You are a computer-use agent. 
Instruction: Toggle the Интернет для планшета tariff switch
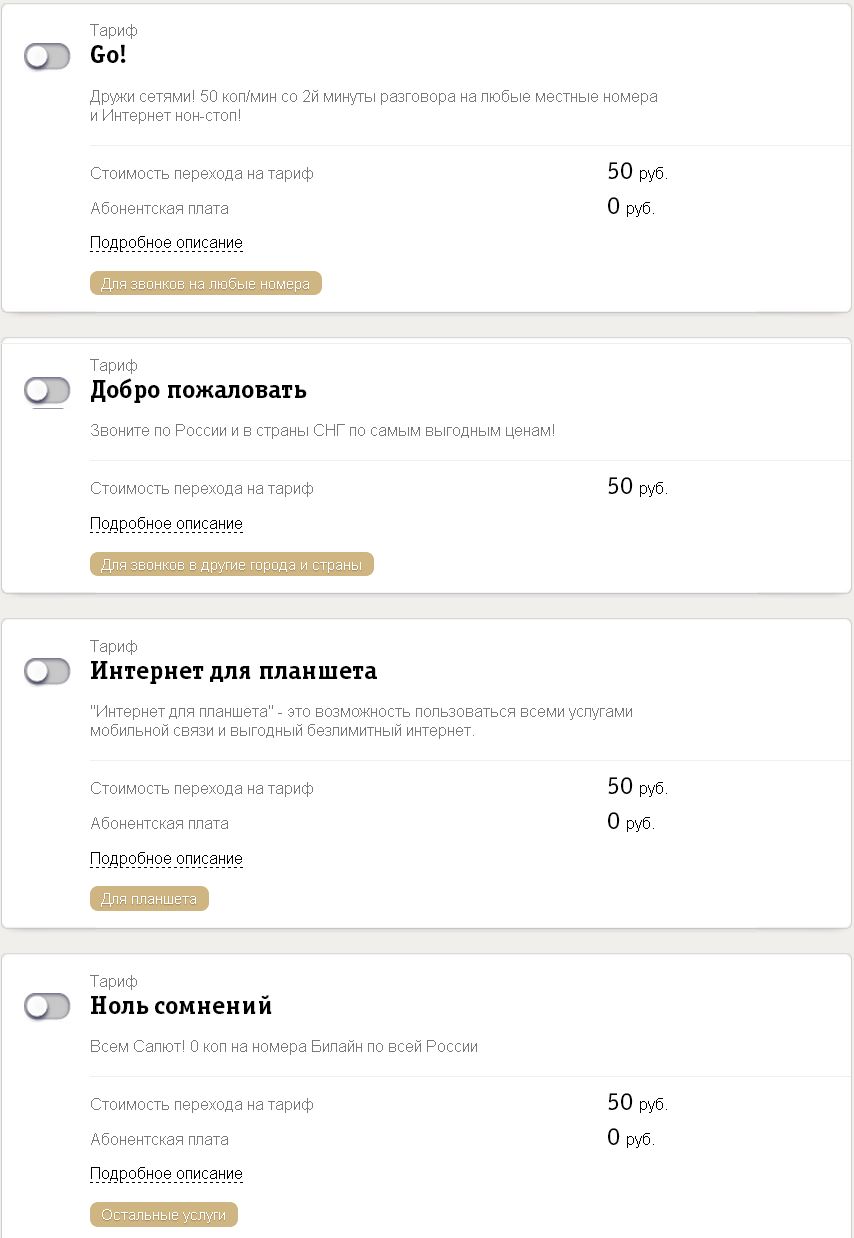click(47, 672)
